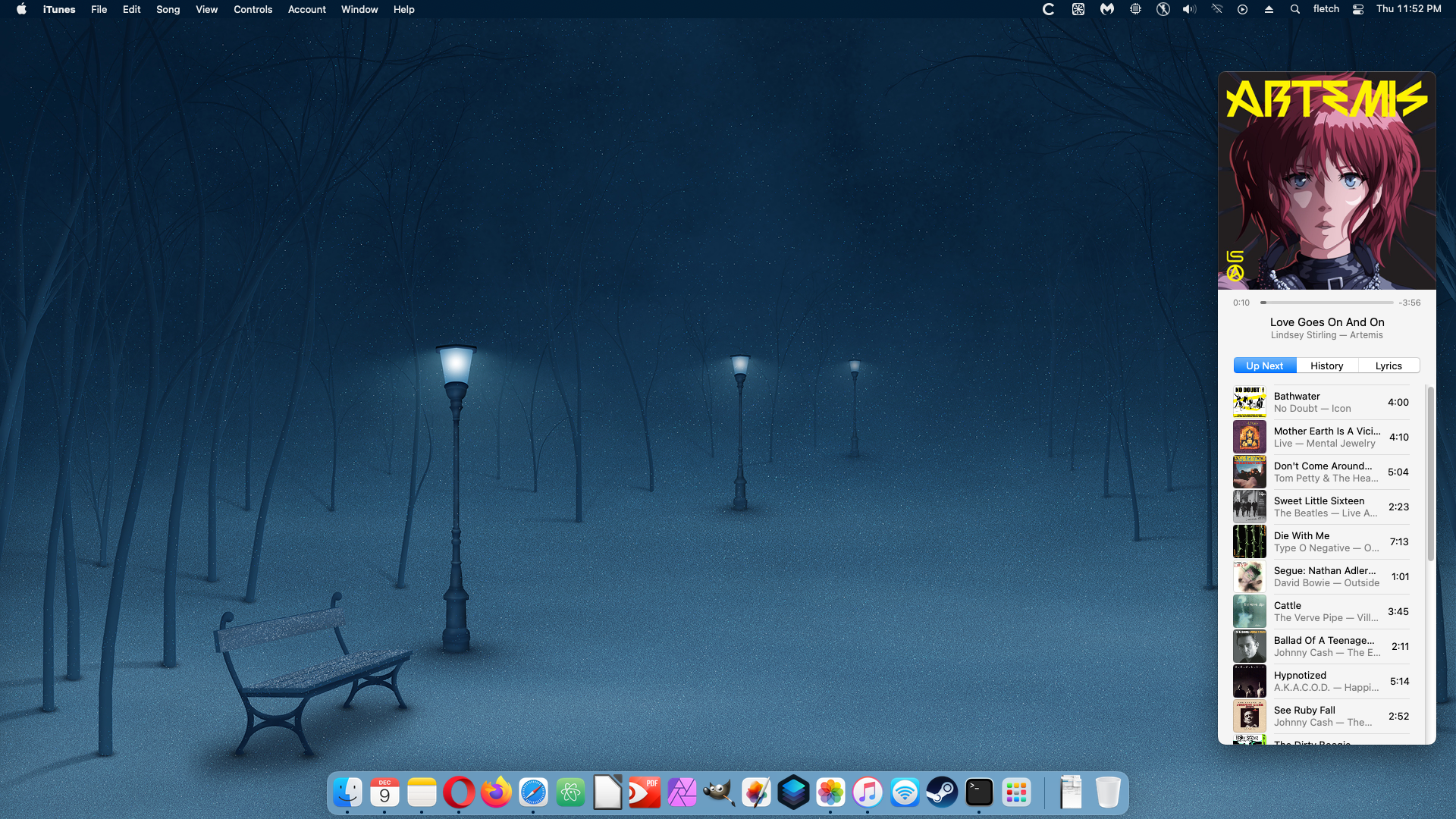Open Finder from the Dock
This screenshot has height=819, width=1456.
(x=348, y=793)
